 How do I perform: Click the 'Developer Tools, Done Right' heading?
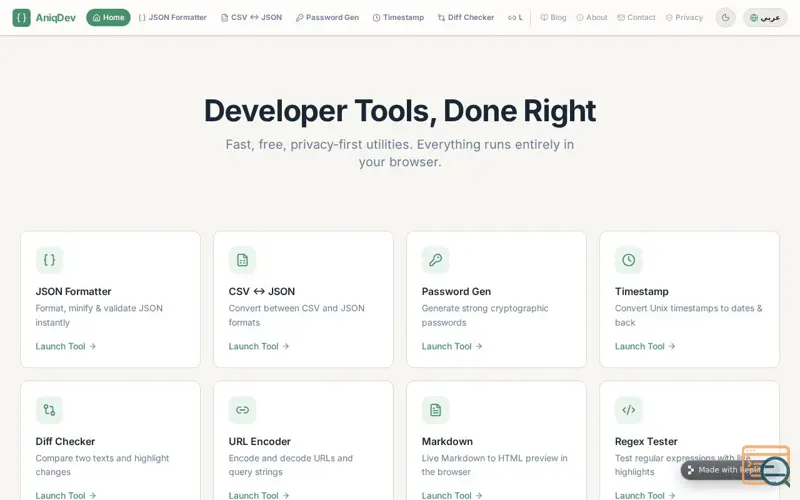pos(400,111)
